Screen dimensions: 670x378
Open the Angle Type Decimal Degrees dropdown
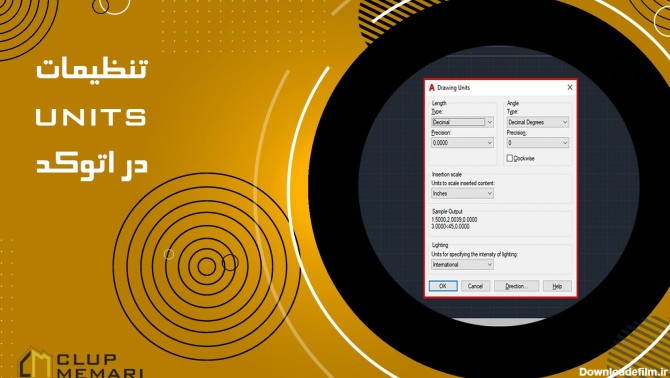point(538,122)
